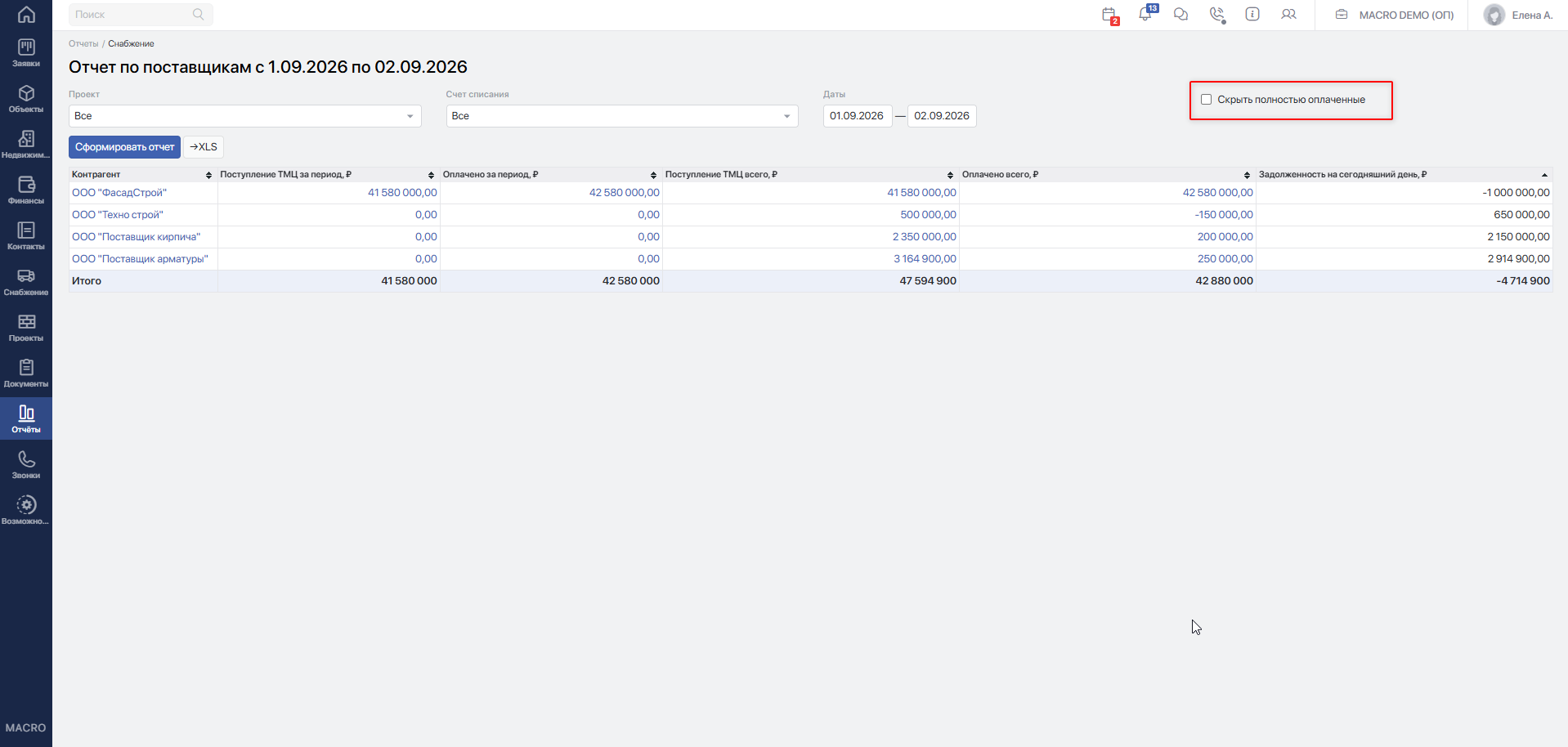The width and height of the screenshot is (1568, 747).
Task: Click the Сформировать отчет button
Action: click(x=124, y=147)
